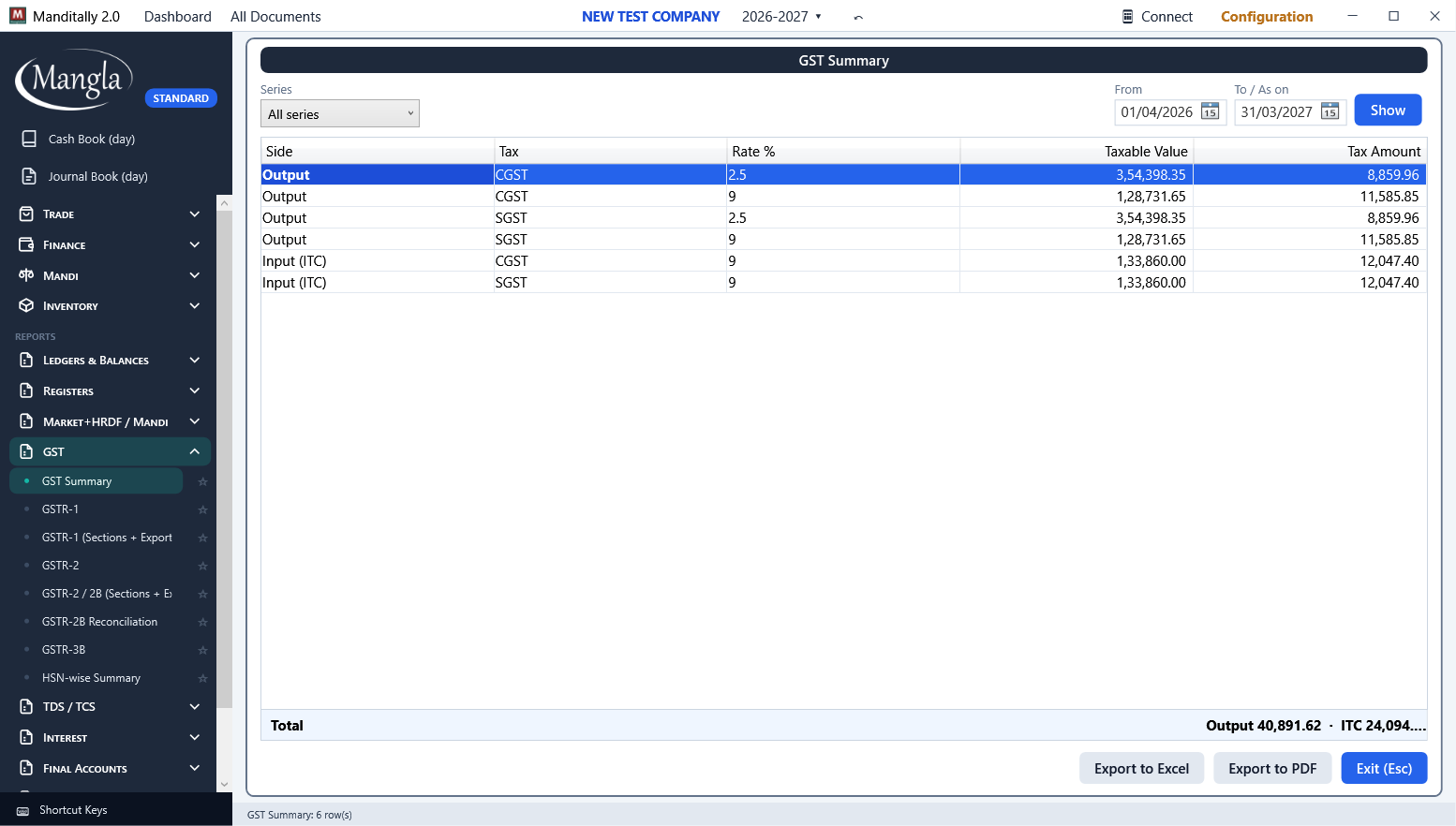Click the Finance wallet icon
This screenshot has height=826, width=1456.
(x=26, y=244)
